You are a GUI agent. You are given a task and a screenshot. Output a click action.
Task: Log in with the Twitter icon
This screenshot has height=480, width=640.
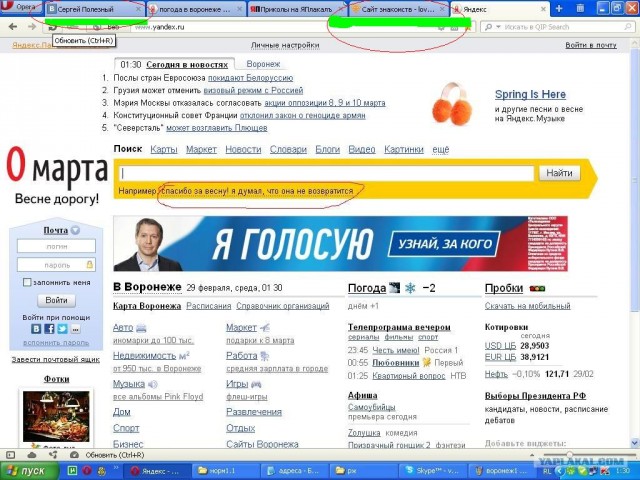62,329
